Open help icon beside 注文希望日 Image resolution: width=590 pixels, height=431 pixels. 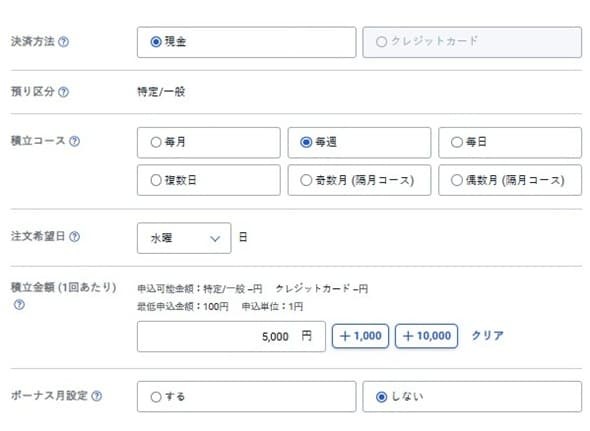75,236
